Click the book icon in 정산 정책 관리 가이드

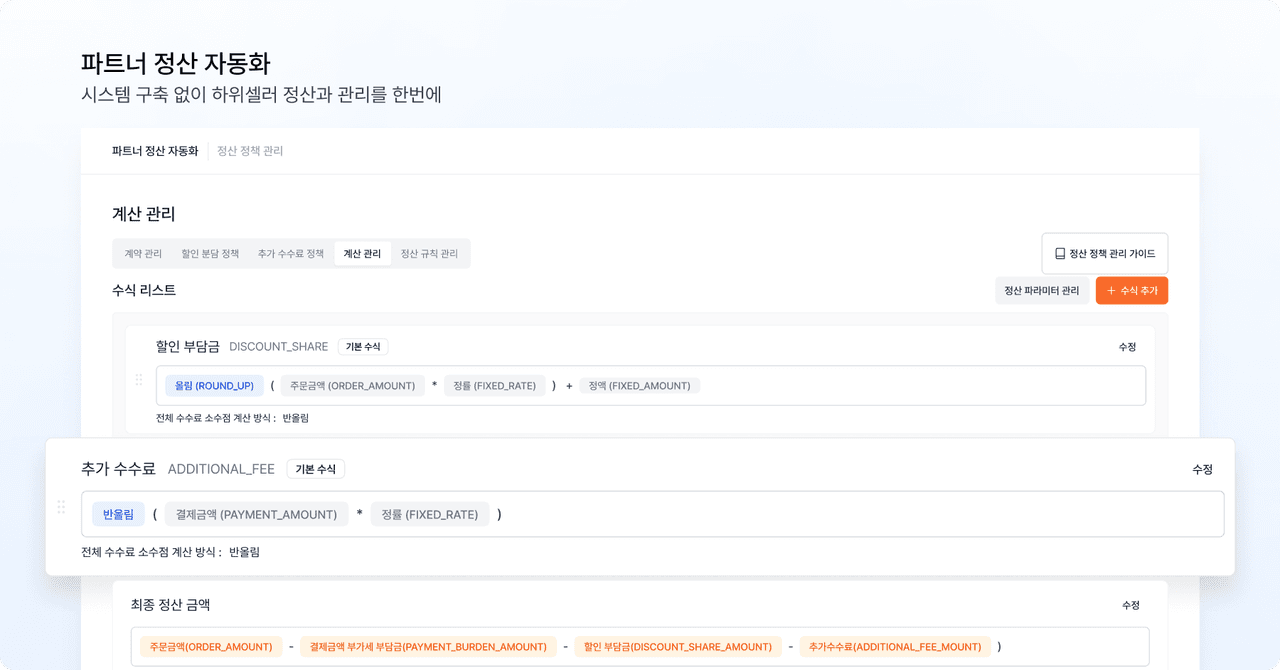coord(1060,254)
